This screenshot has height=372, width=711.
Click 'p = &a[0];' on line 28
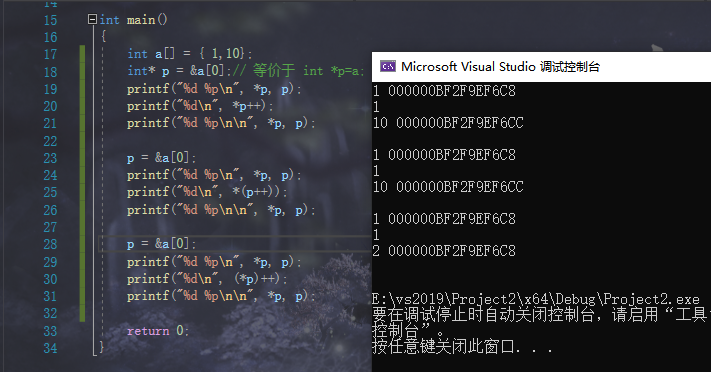pos(161,244)
